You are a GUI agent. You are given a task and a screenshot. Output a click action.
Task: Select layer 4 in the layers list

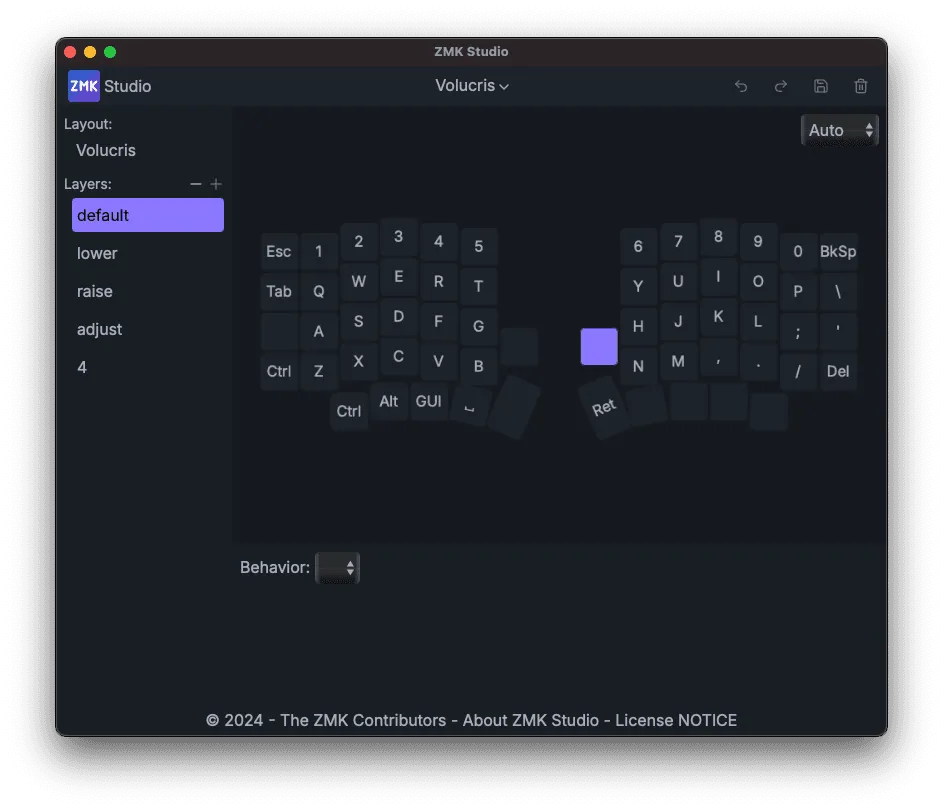click(148, 367)
